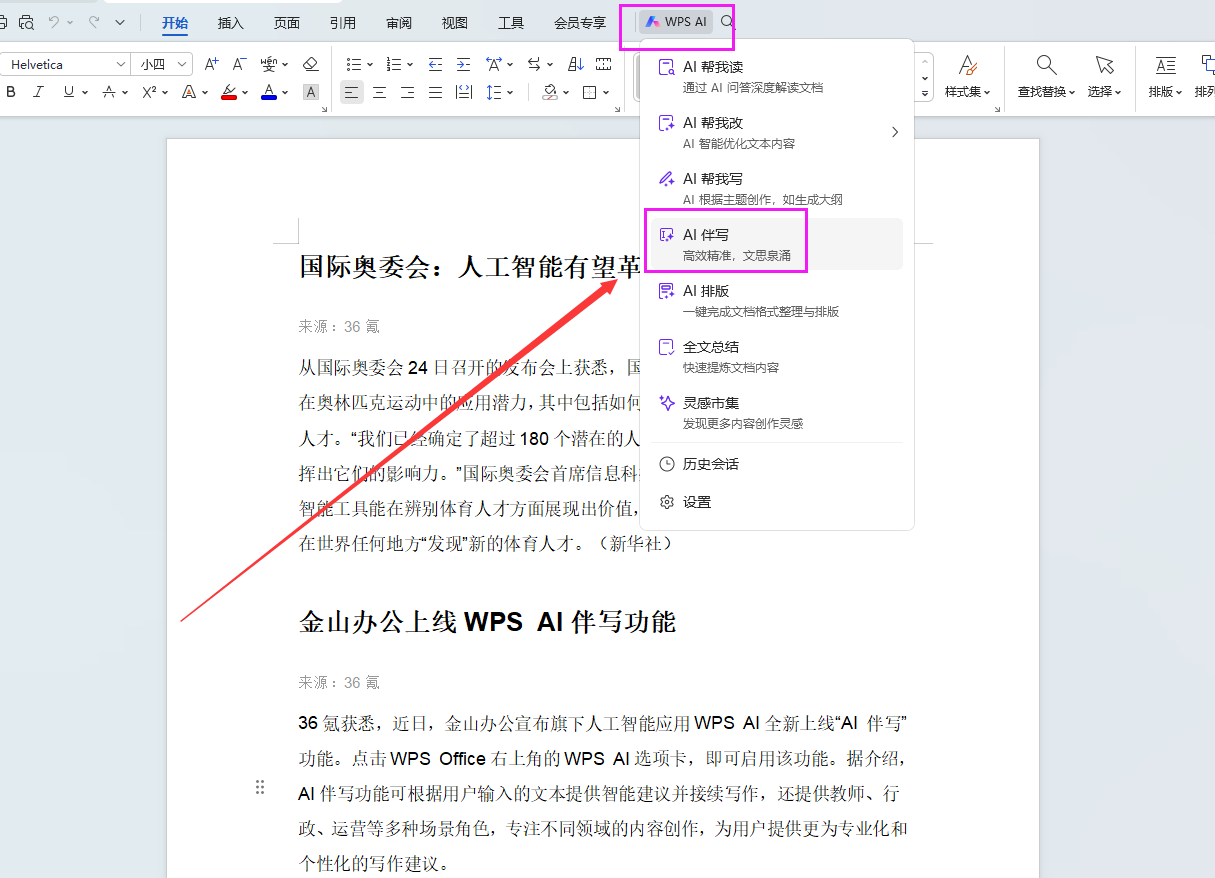
Task: Choose AI 帮我读 from the menu
Action: (x=777, y=76)
